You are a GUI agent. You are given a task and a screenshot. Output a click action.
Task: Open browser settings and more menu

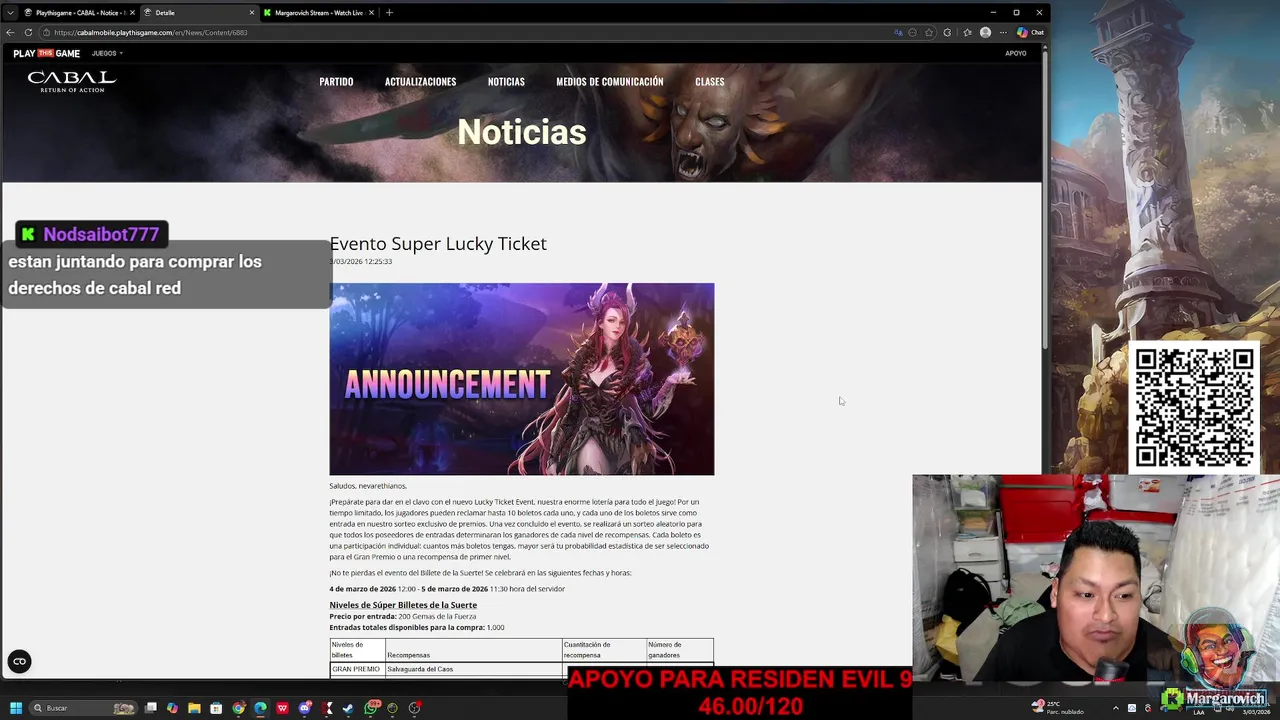point(1003,32)
